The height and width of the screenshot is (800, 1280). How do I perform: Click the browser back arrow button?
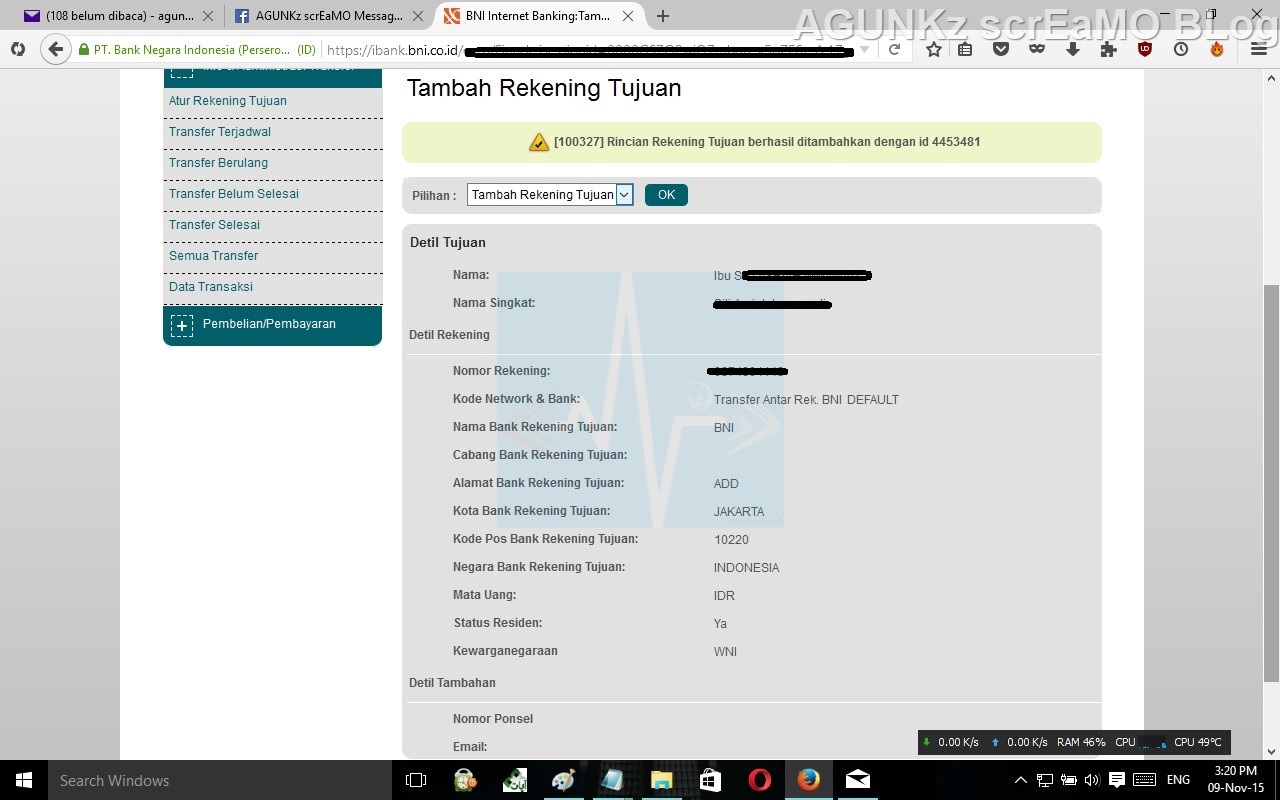(56, 50)
